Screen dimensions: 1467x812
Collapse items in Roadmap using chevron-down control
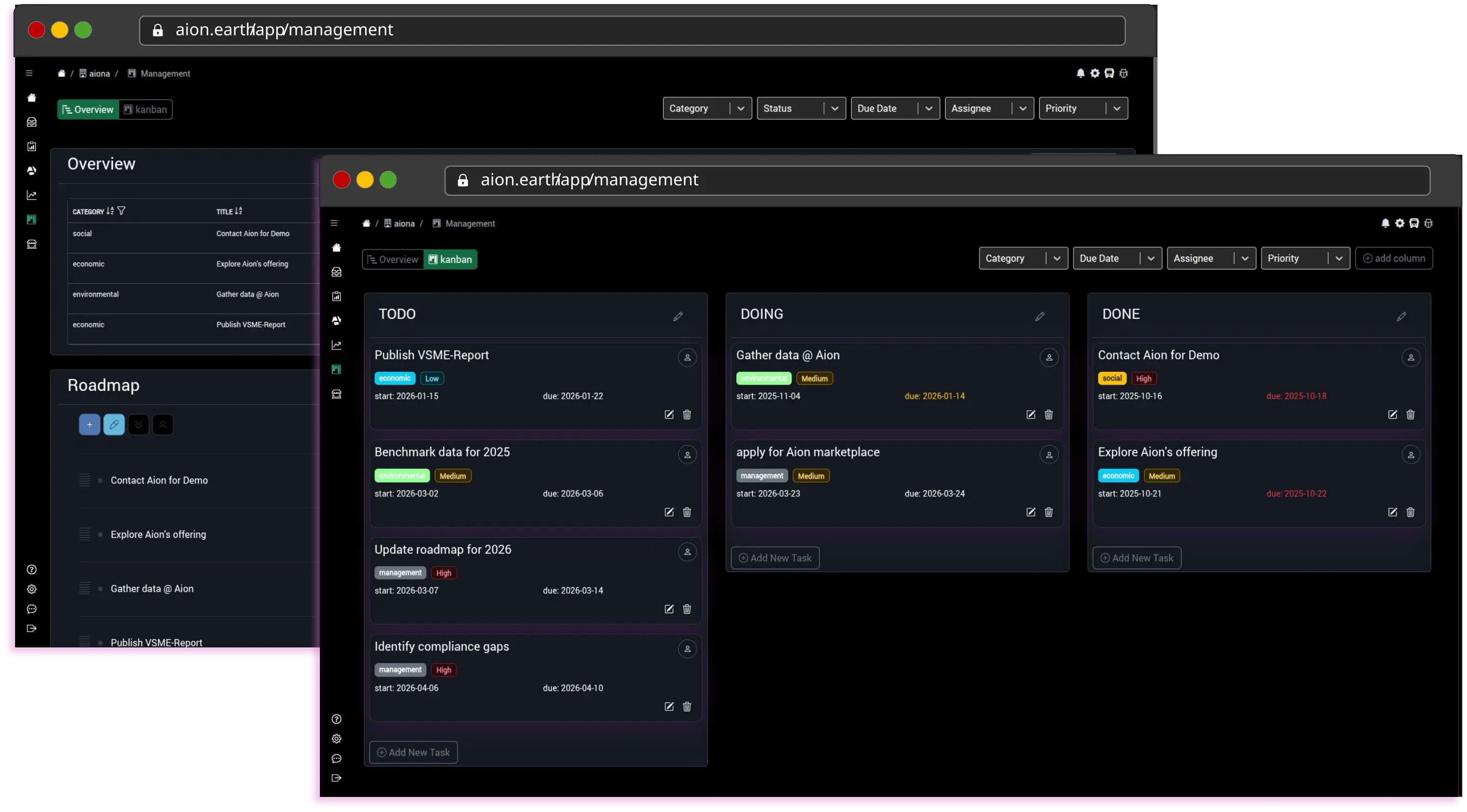(x=138, y=424)
